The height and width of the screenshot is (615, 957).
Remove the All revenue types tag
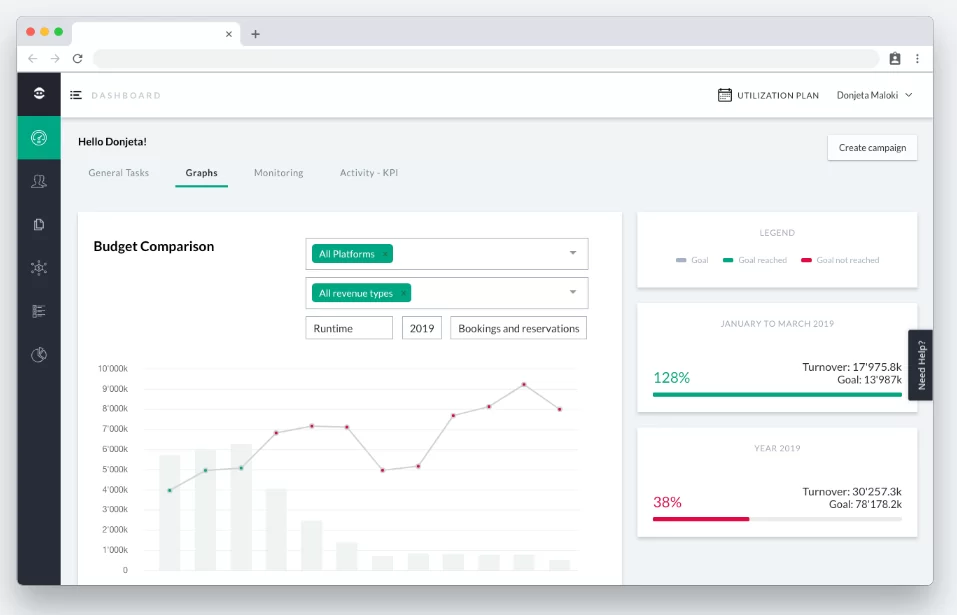[403, 293]
